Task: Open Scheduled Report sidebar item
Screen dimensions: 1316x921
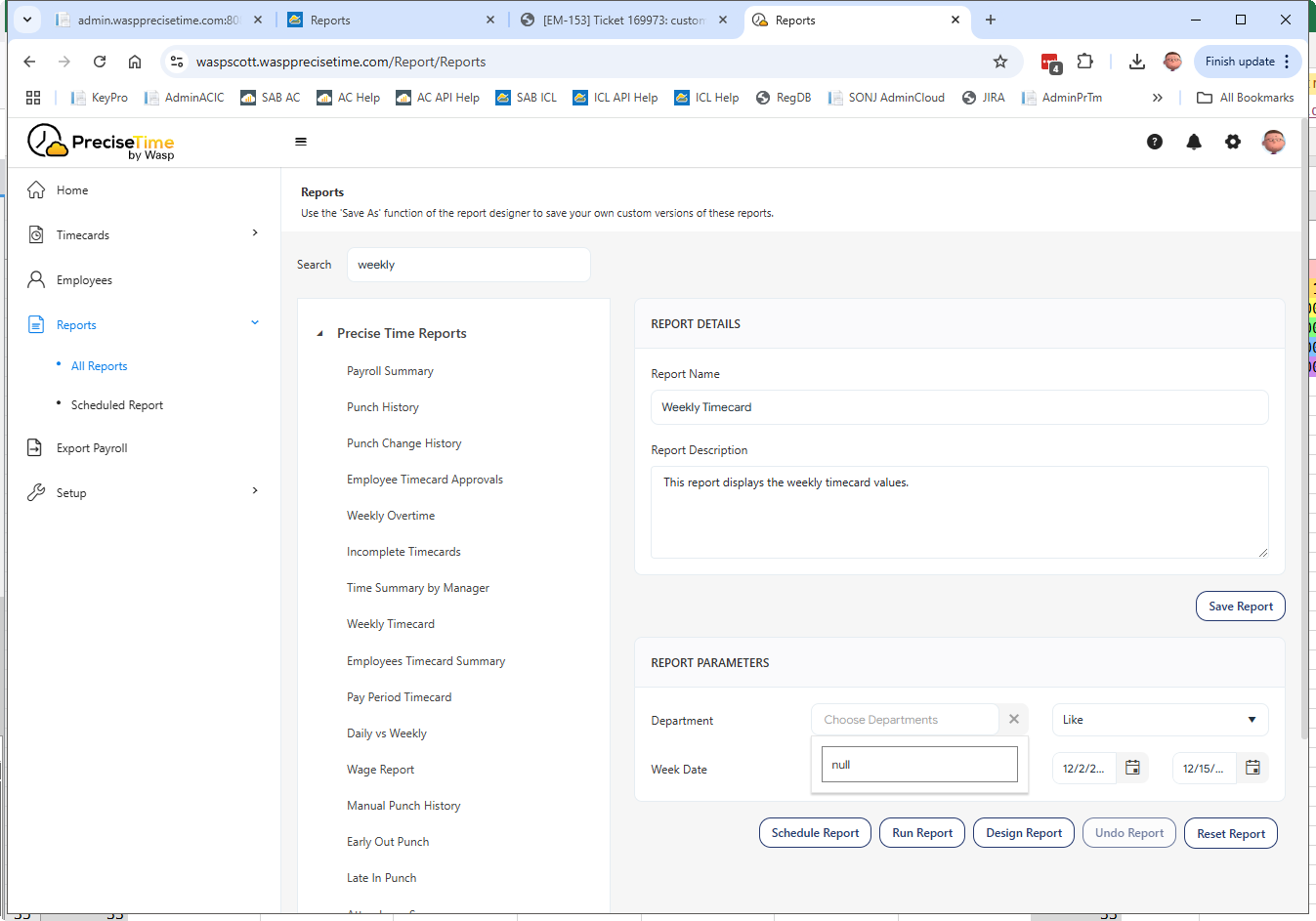Action: coord(117,405)
